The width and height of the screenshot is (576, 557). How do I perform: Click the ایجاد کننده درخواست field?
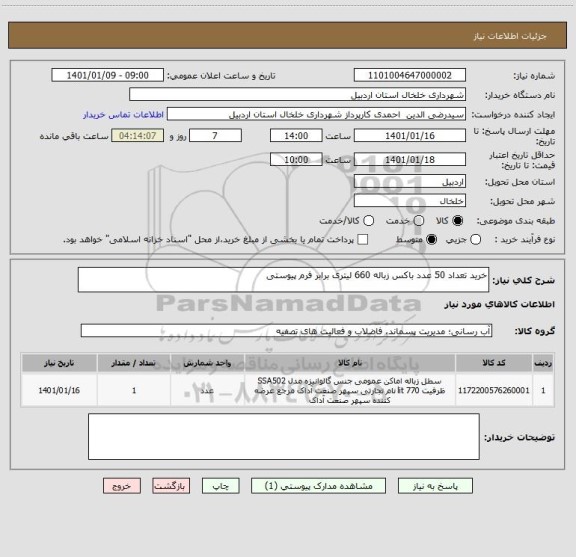[316, 114]
